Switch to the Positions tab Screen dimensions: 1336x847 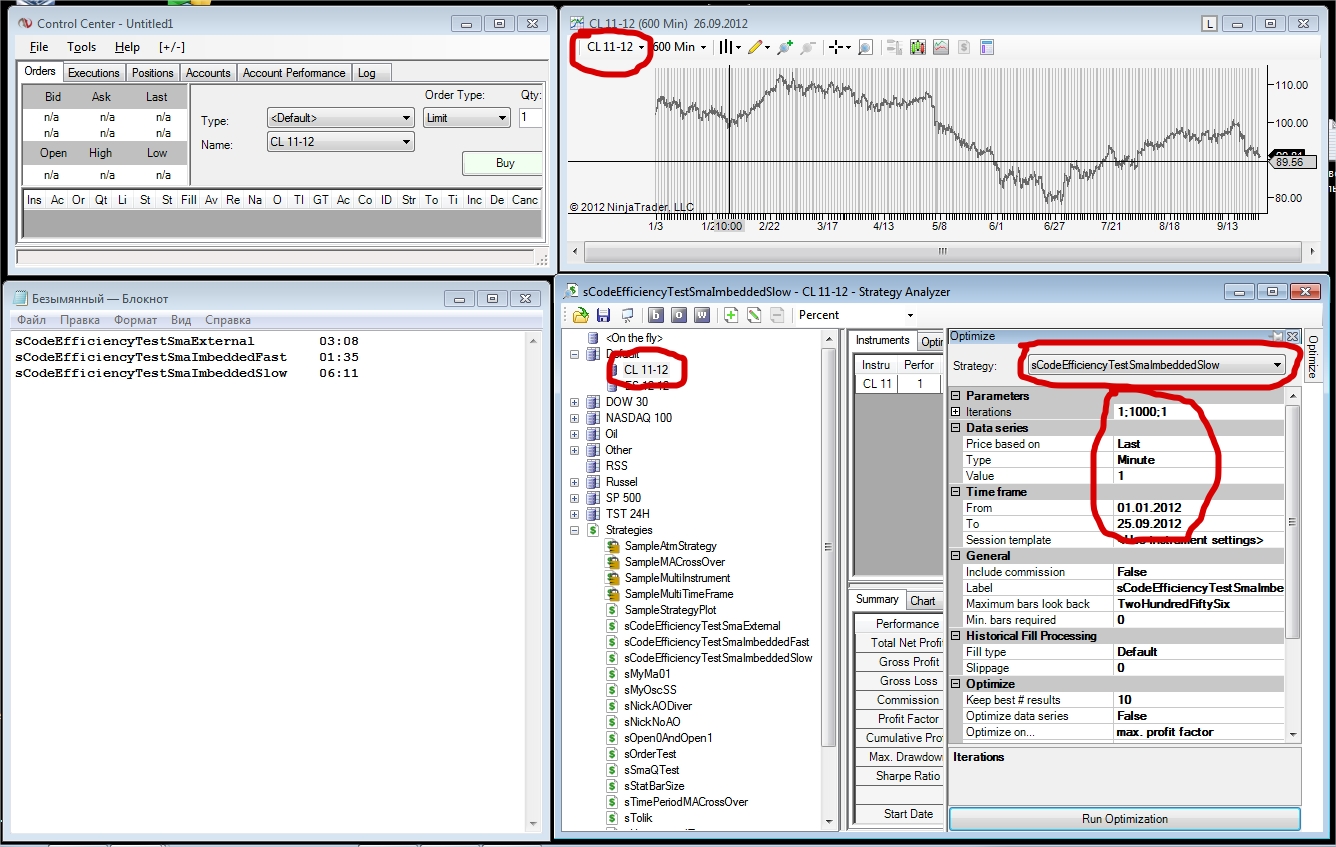(153, 73)
